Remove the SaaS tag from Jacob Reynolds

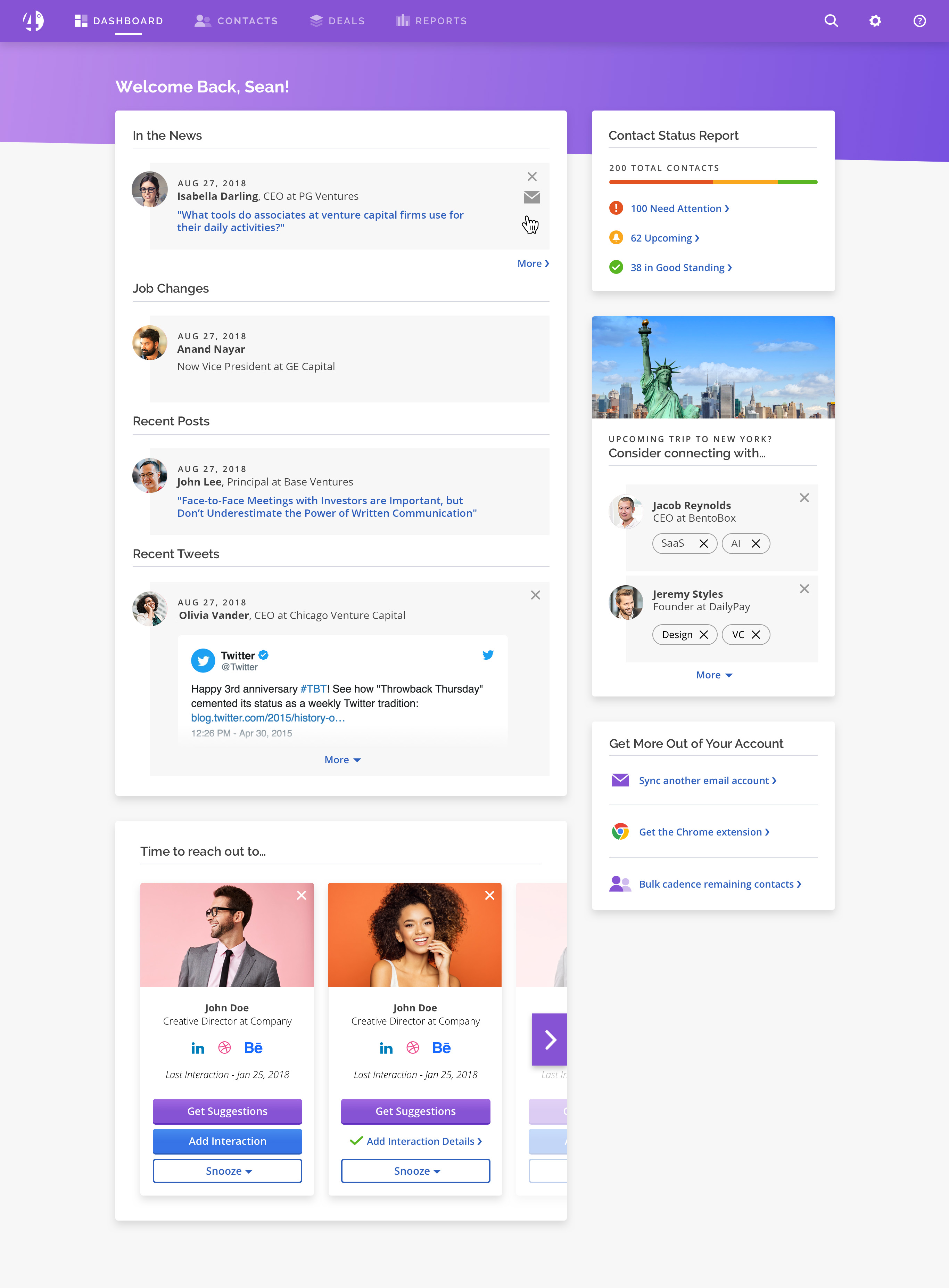703,544
